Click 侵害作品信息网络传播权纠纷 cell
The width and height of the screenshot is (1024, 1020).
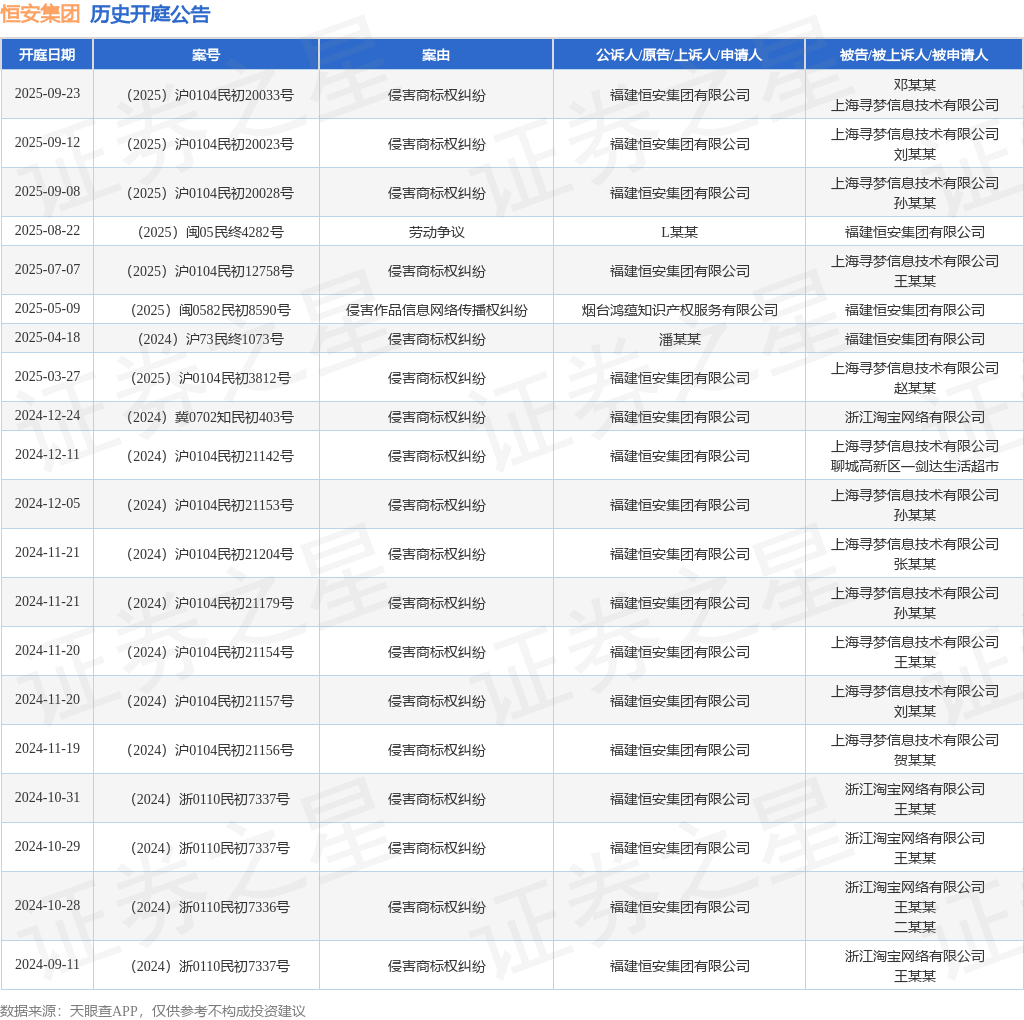tap(436, 310)
